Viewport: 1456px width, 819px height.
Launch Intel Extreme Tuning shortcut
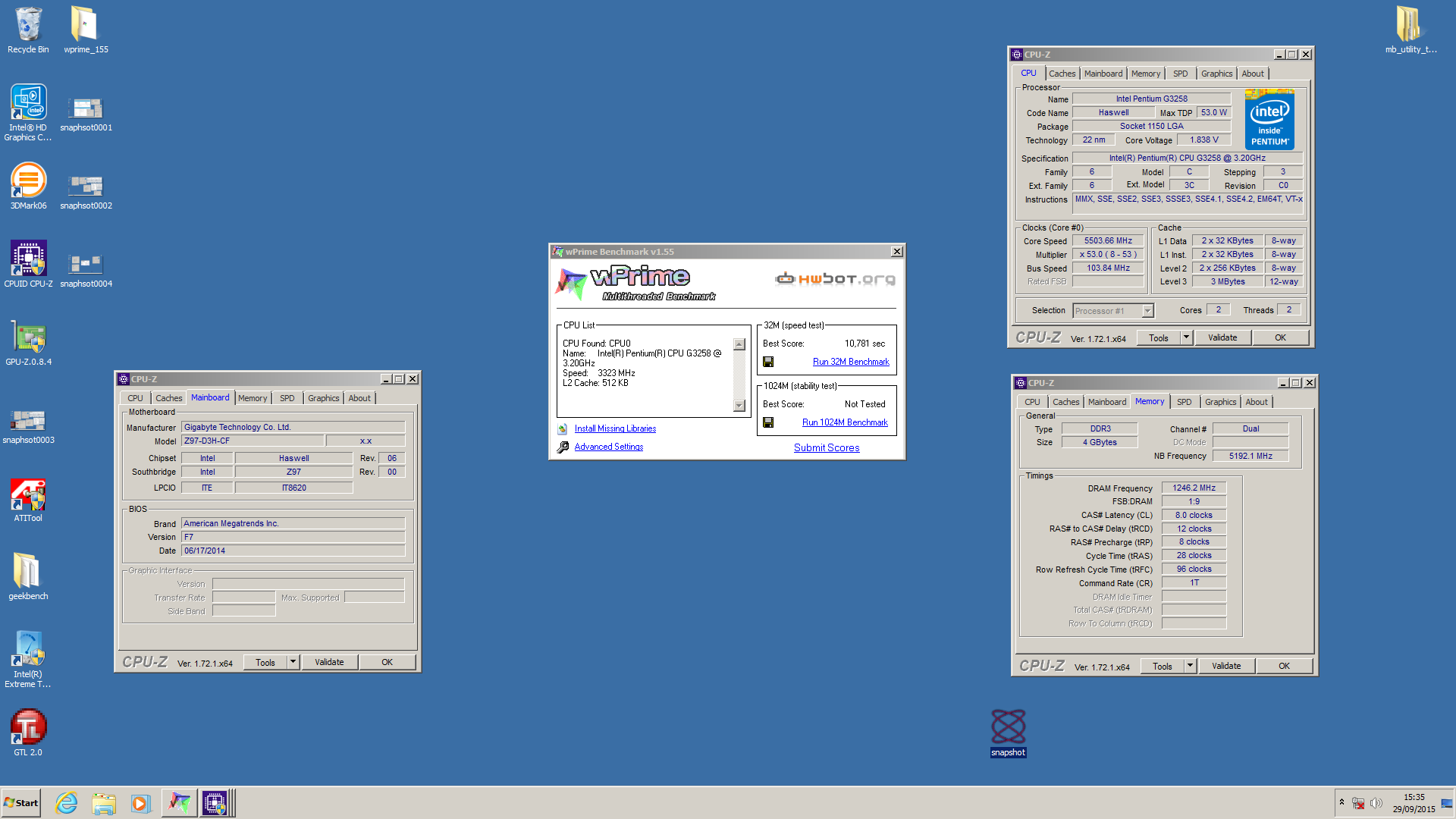point(28,659)
